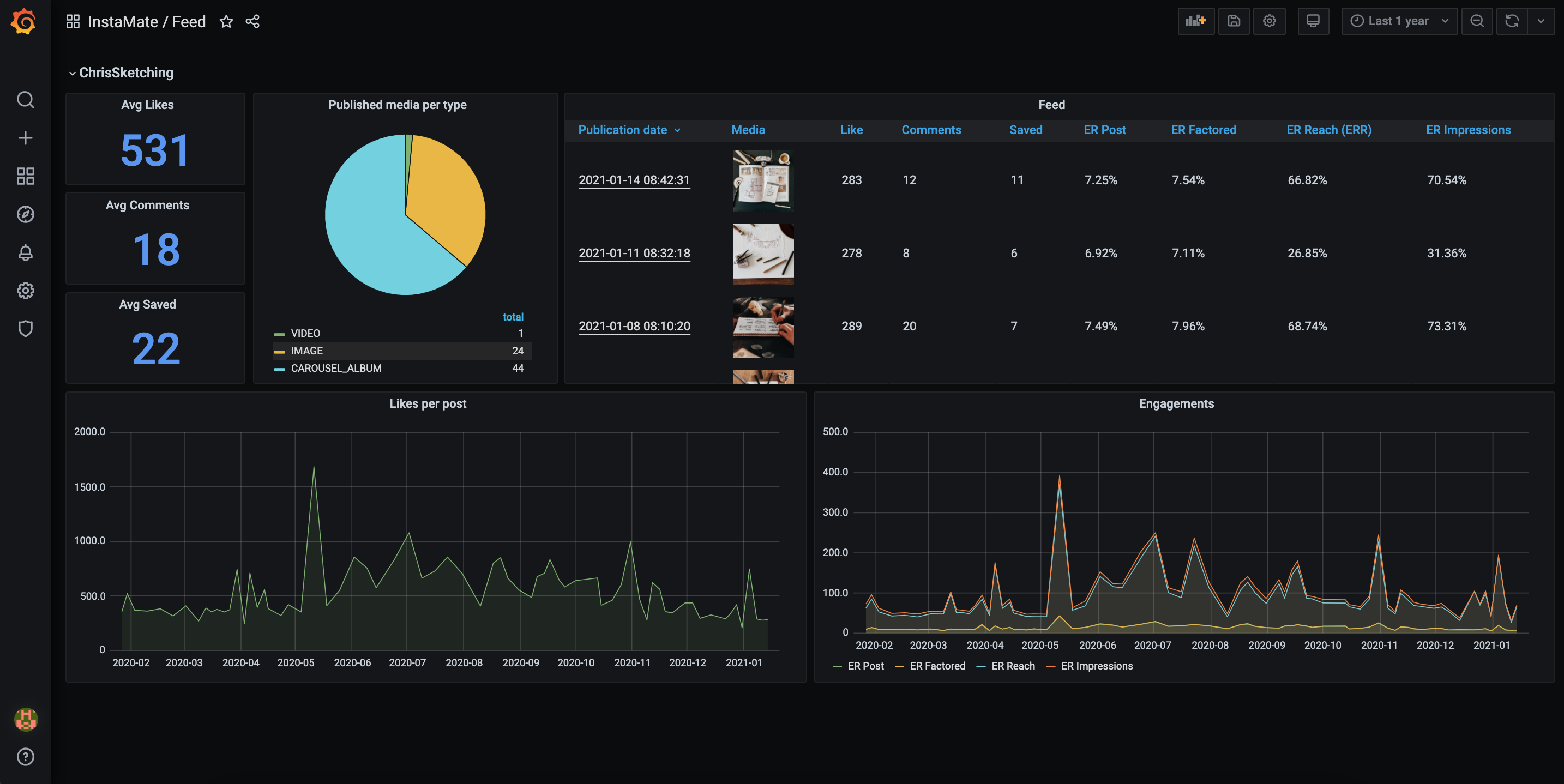Toggle the CAROUSEL_ALBUM legend series

[x=336, y=369]
